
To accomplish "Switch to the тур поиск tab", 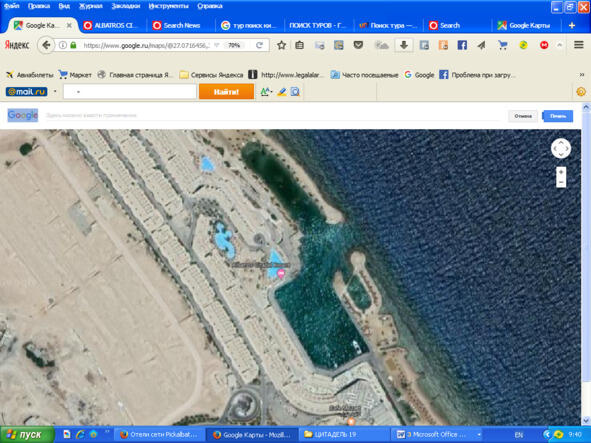I will pos(249,25).
